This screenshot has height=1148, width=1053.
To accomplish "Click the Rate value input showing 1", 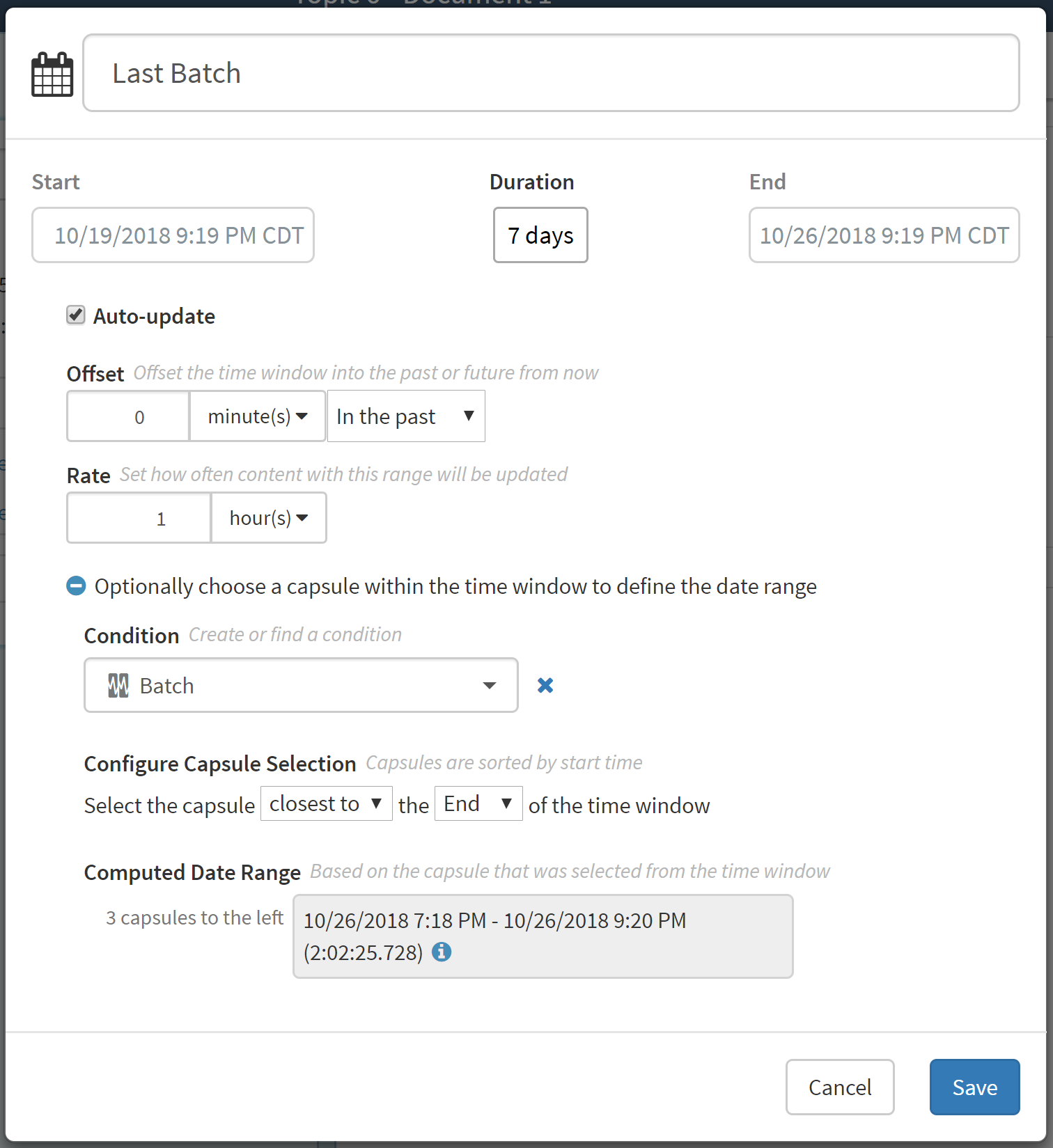I will tap(139, 518).
